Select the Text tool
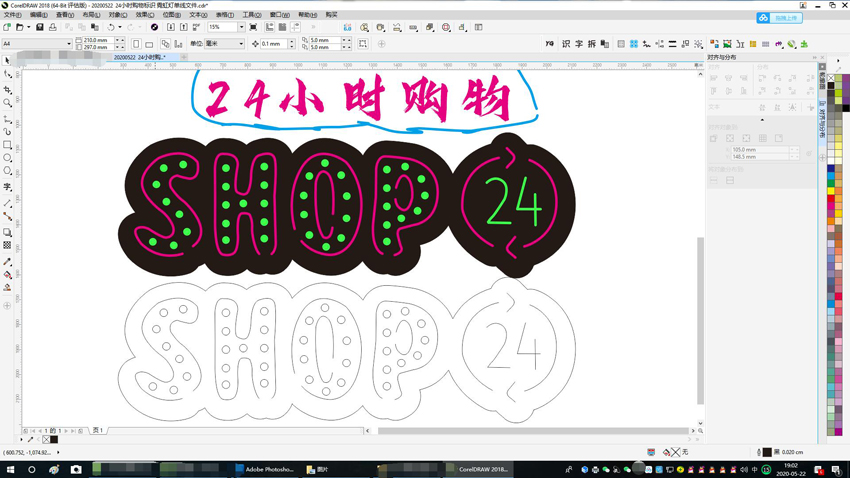Image resolution: width=850 pixels, height=478 pixels. coord(7,187)
